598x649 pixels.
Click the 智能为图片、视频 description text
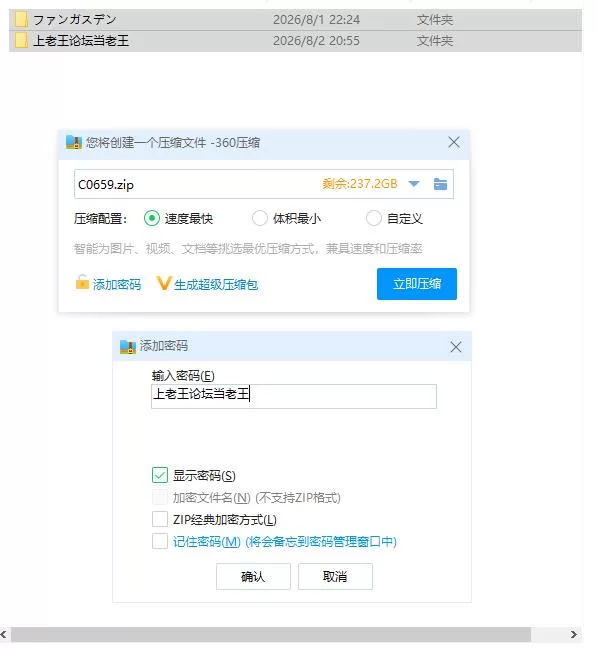pos(248,248)
